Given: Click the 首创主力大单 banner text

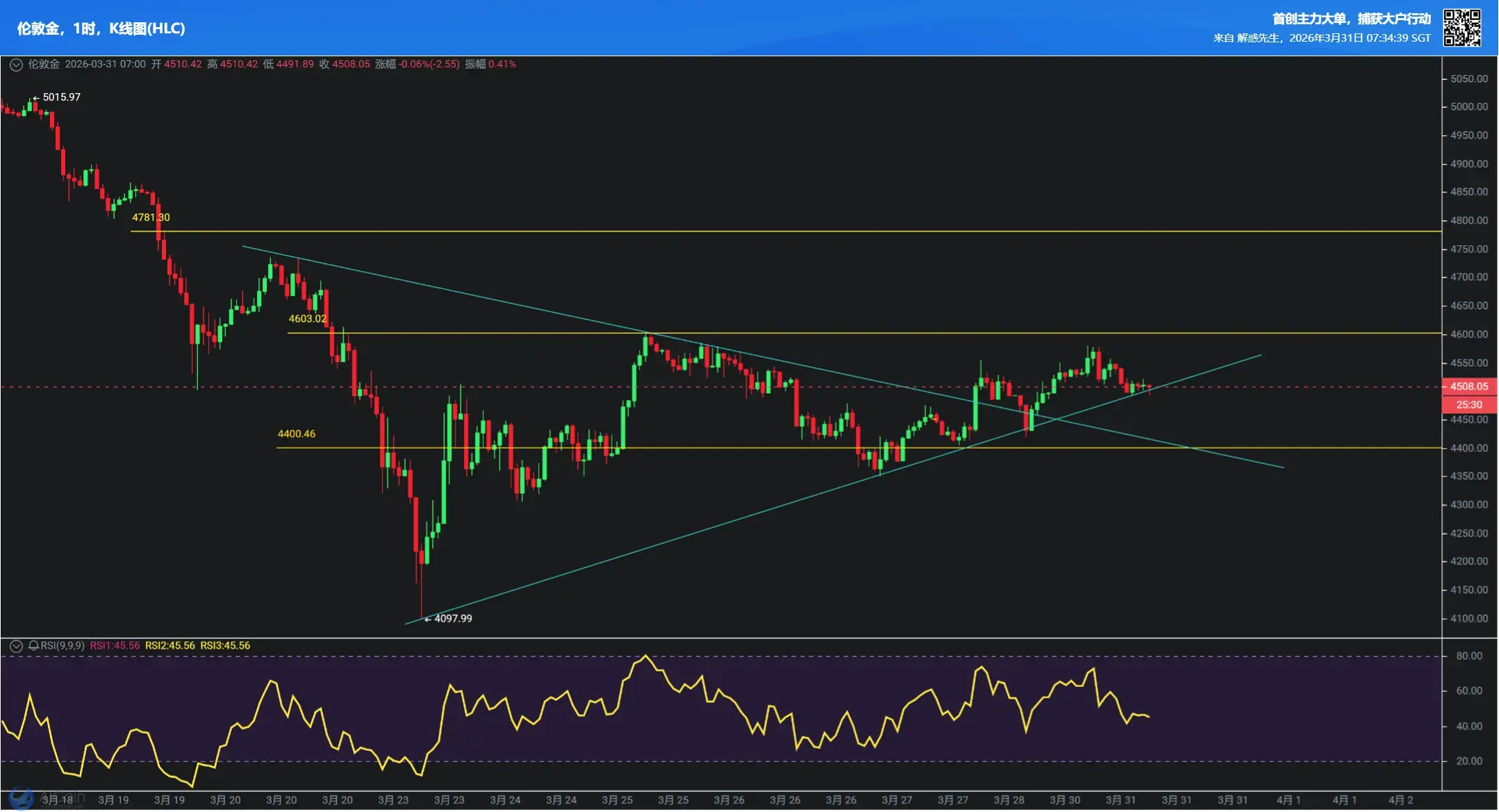Looking at the screenshot, I should coord(1351,19).
